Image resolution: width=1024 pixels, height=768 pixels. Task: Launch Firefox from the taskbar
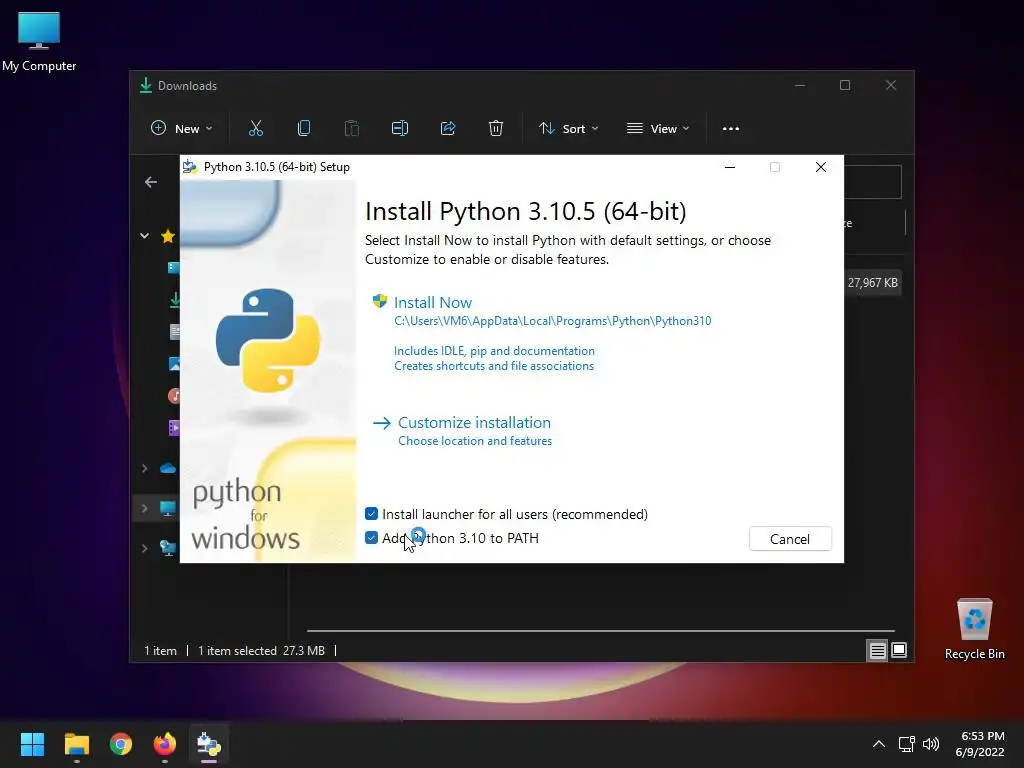click(165, 744)
